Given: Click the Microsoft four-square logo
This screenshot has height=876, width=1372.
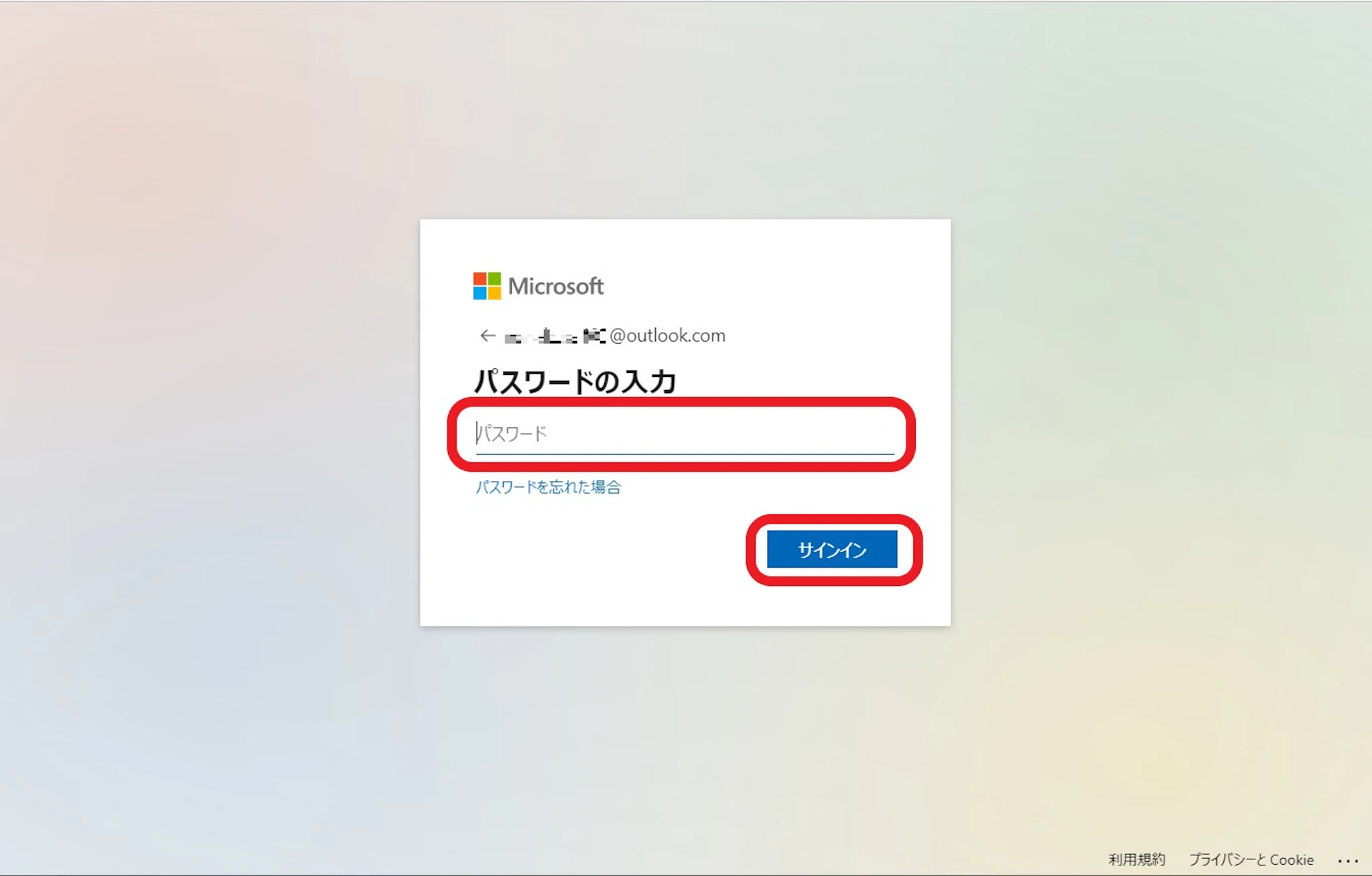Looking at the screenshot, I should [x=487, y=286].
